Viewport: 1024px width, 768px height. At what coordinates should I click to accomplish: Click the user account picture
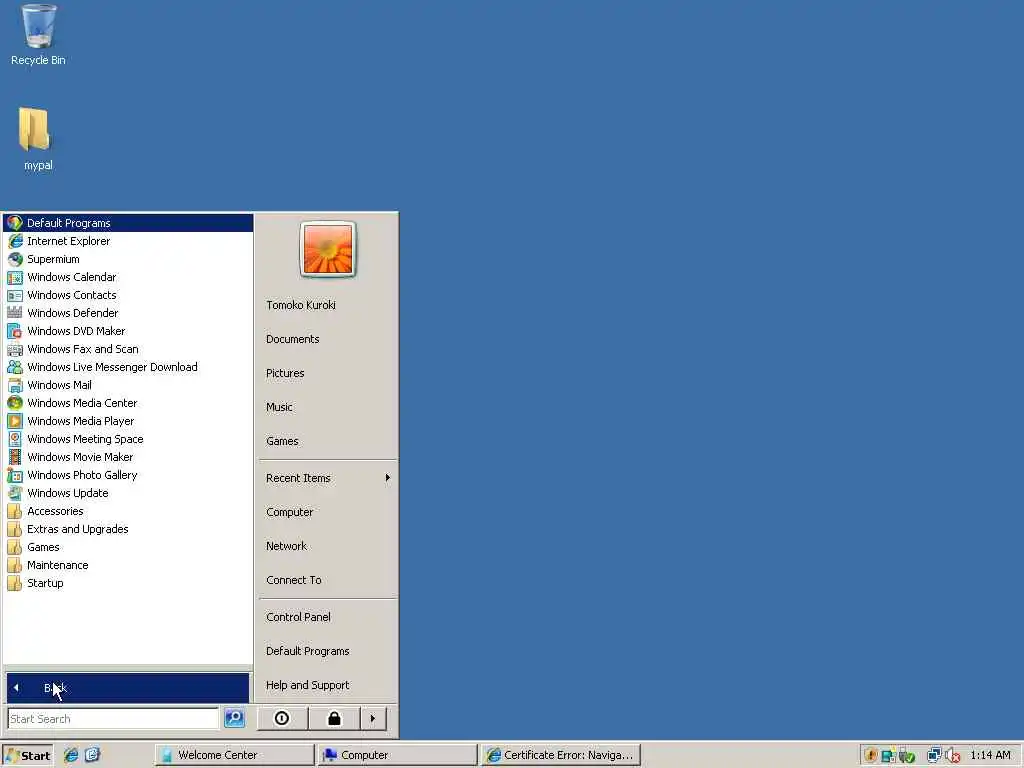[x=328, y=249]
